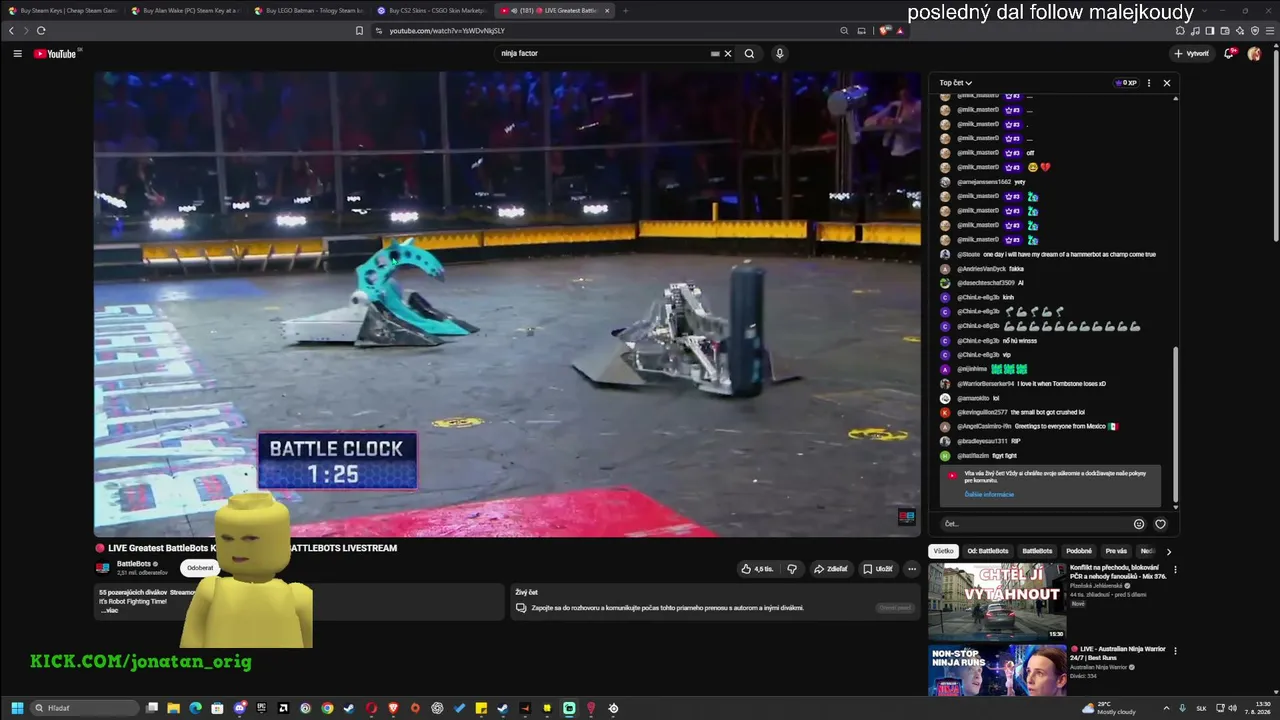Click into the YouTube search field
Screen dimensions: 1280x720
pyautogui.click(x=602, y=54)
